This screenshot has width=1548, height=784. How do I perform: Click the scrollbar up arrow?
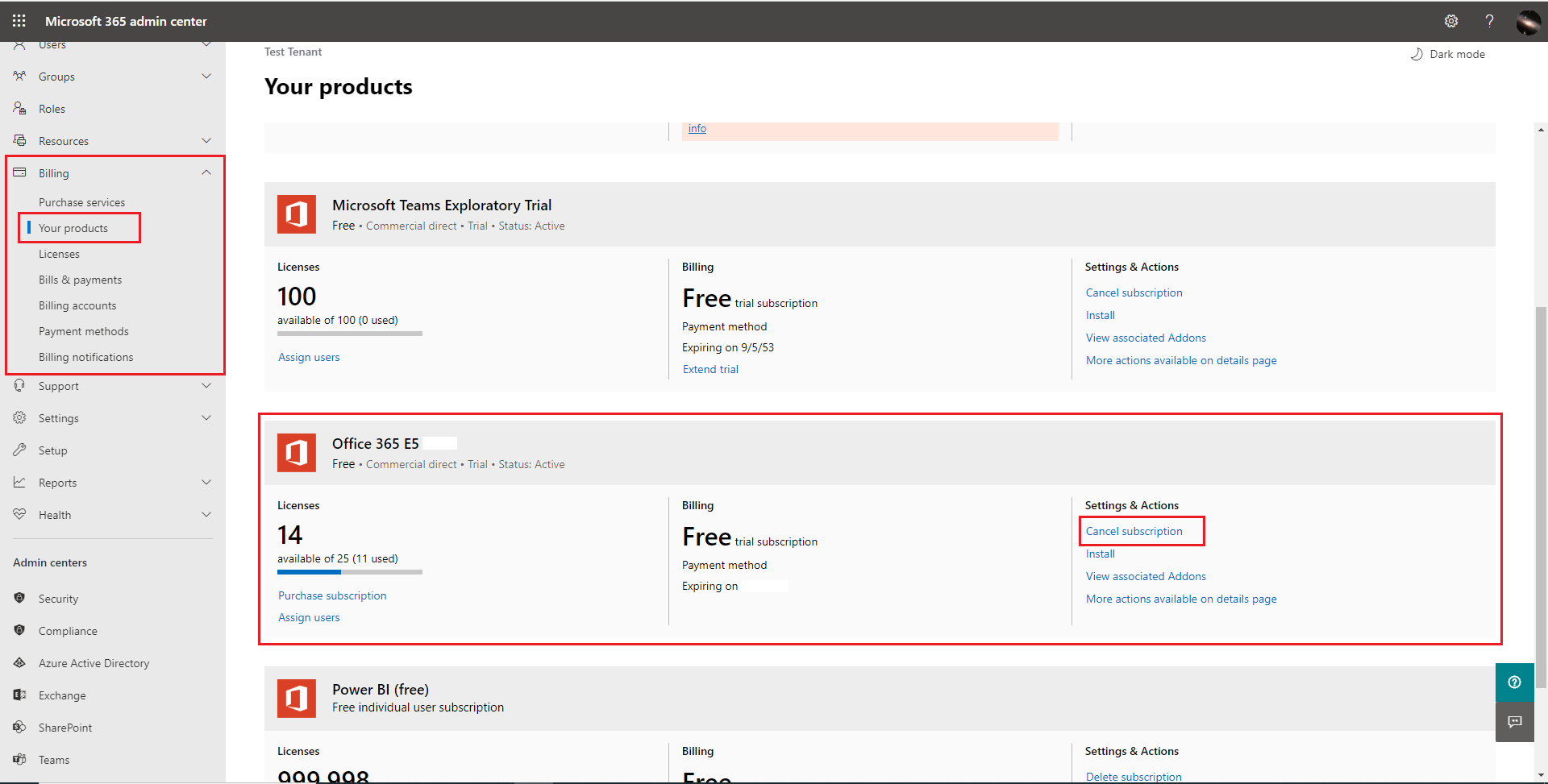click(1541, 129)
